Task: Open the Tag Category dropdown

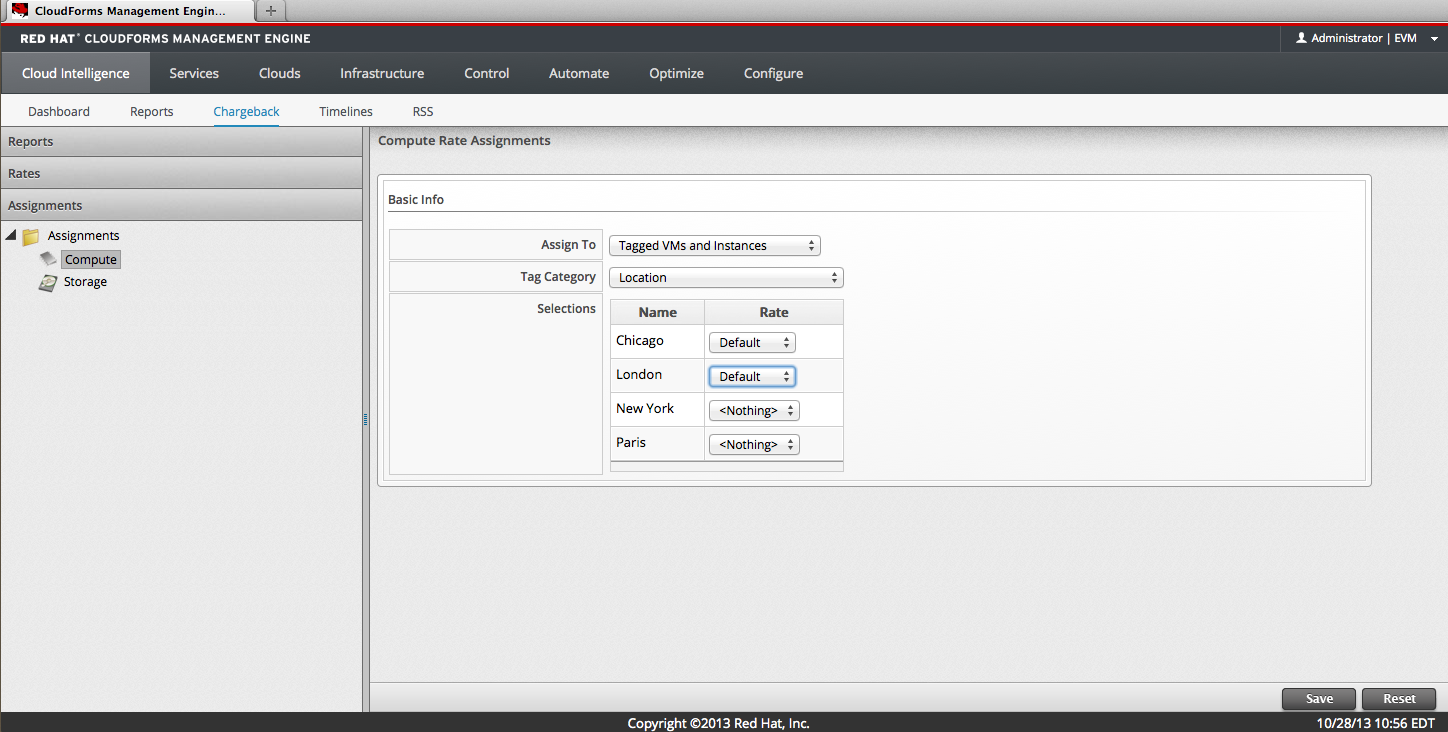Action: tap(725, 278)
